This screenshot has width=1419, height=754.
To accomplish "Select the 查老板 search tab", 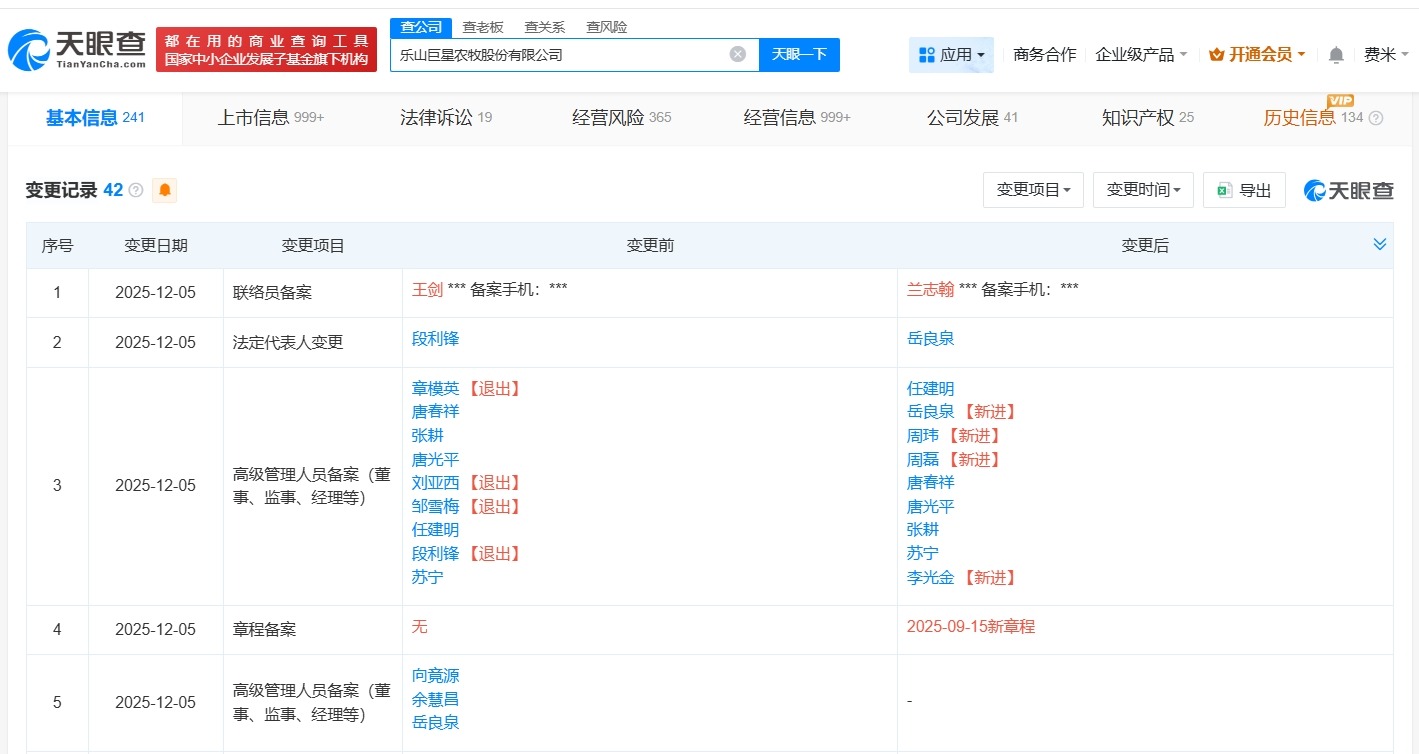I will tap(483, 27).
